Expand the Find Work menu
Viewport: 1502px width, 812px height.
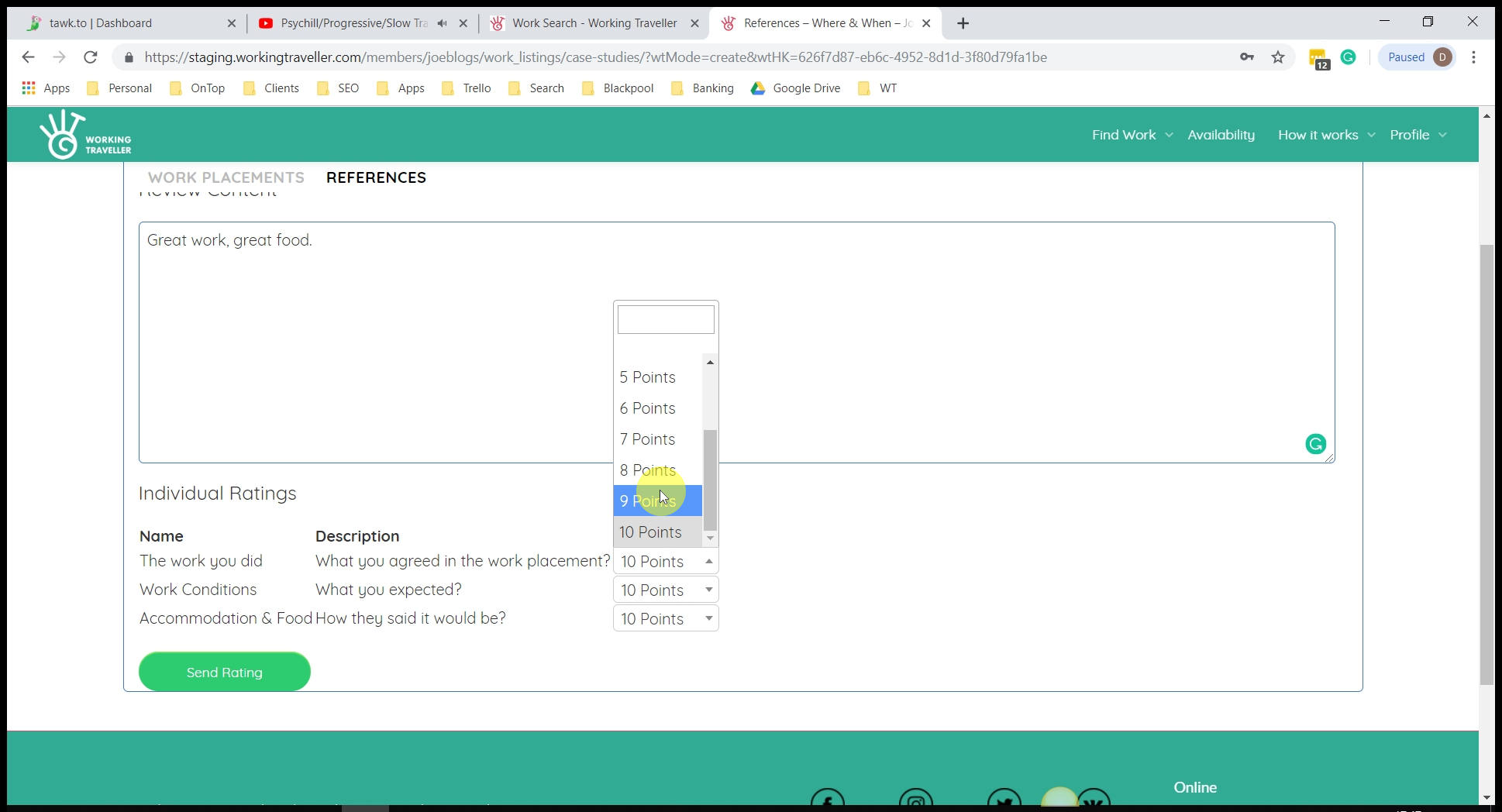[1132, 135]
